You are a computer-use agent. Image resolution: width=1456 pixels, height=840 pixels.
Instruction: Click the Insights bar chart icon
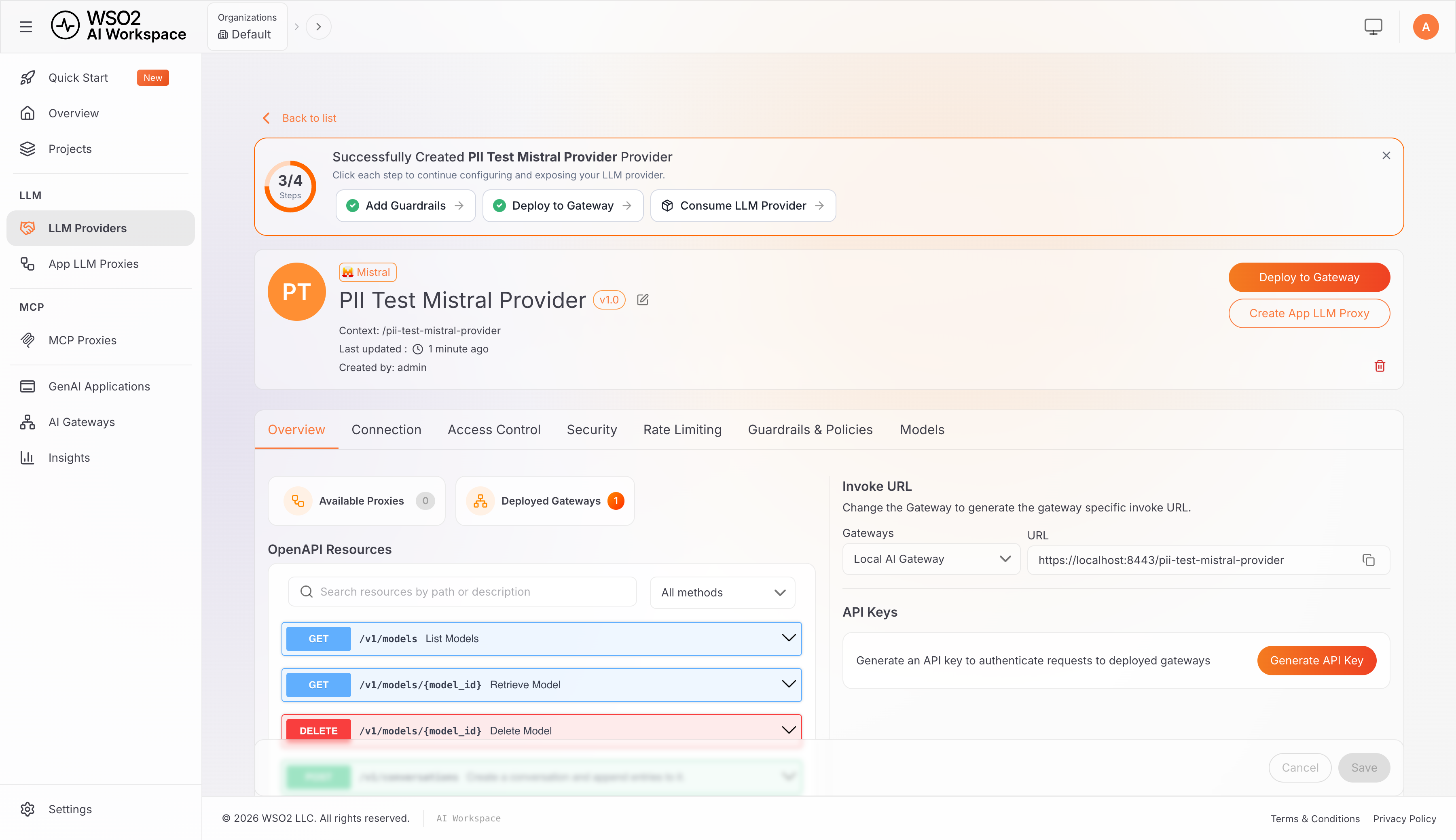pyautogui.click(x=28, y=458)
